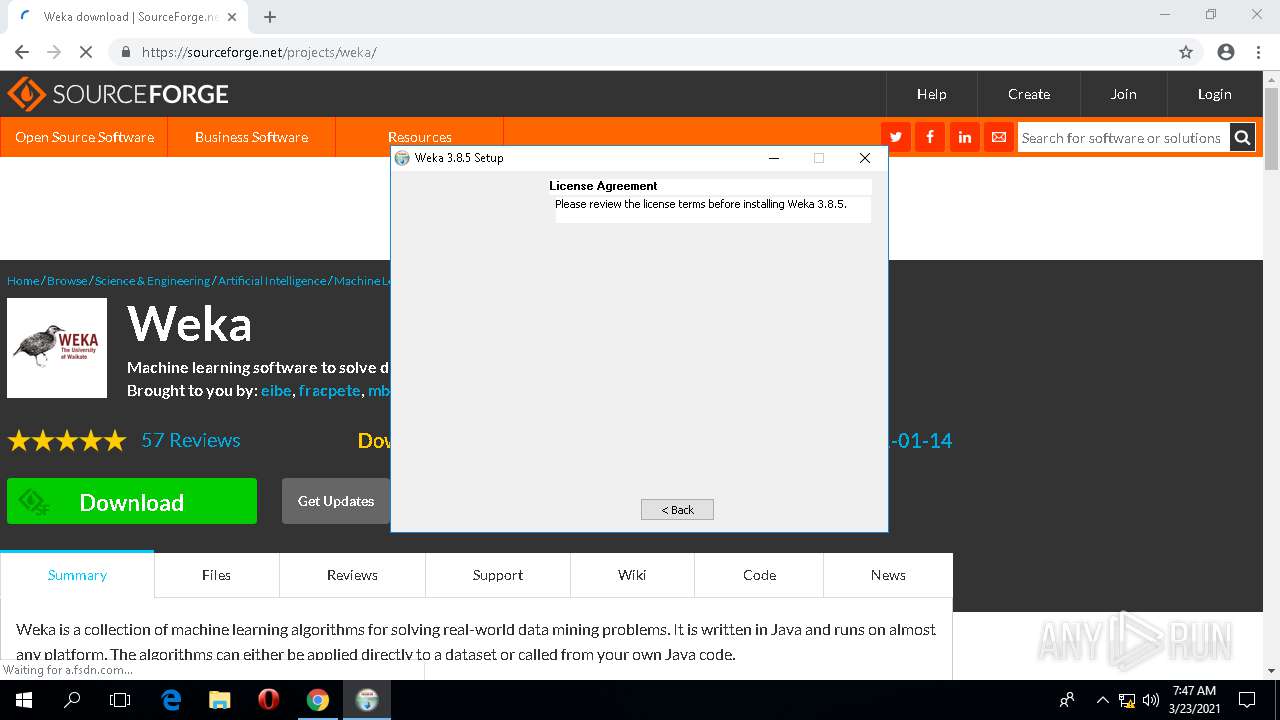Bookmark this page with star icon
The image size is (1280, 720).
click(x=1186, y=52)
